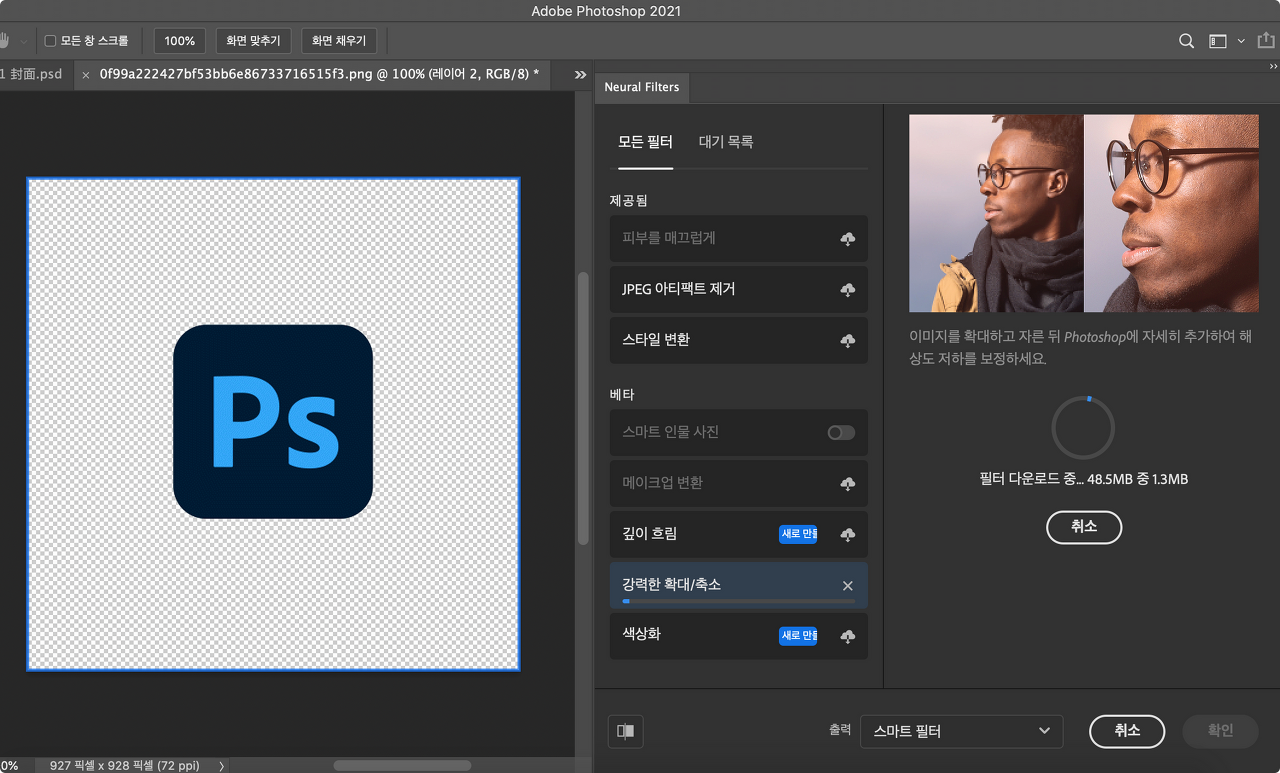Click the 새로 만들 badge on 색상화
The height and width of the screenshot is (773, 1280).
[798, 636]
